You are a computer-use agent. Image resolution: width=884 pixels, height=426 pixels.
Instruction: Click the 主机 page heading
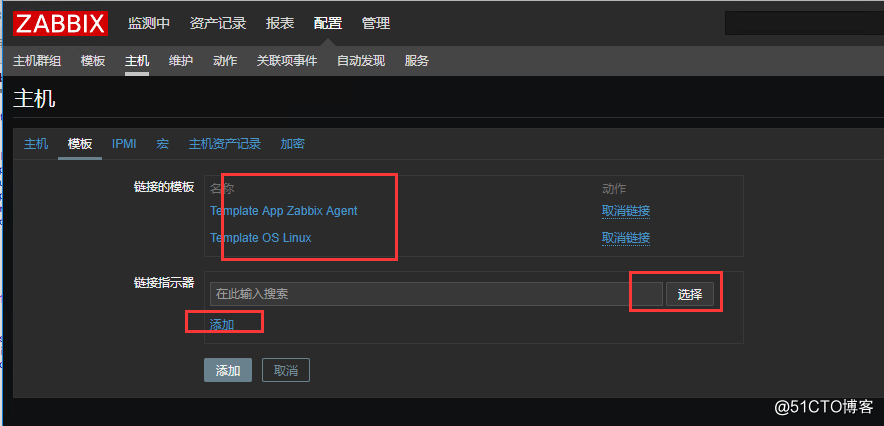(x=34, y=99)
